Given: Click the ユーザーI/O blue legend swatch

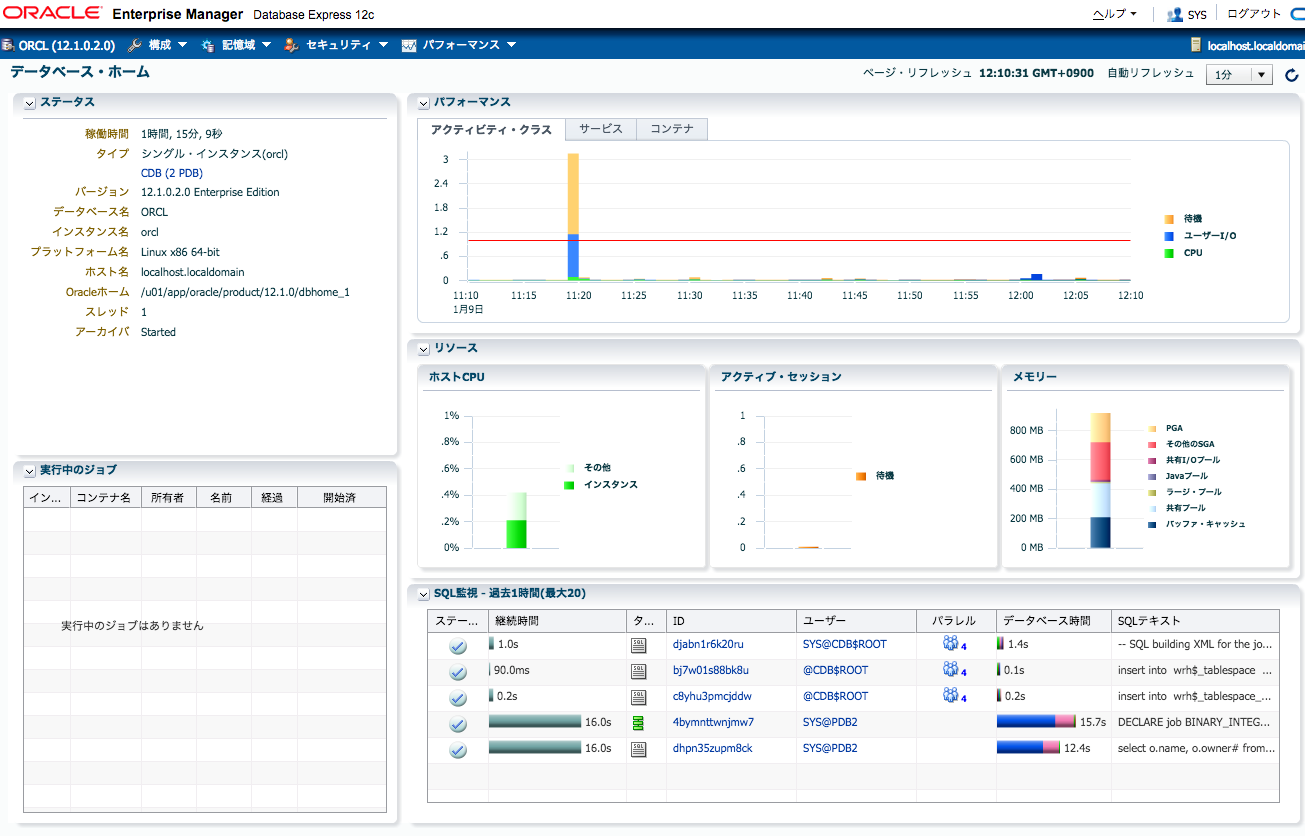Looking at the screenshot, I should click(x=1169, y=236).
